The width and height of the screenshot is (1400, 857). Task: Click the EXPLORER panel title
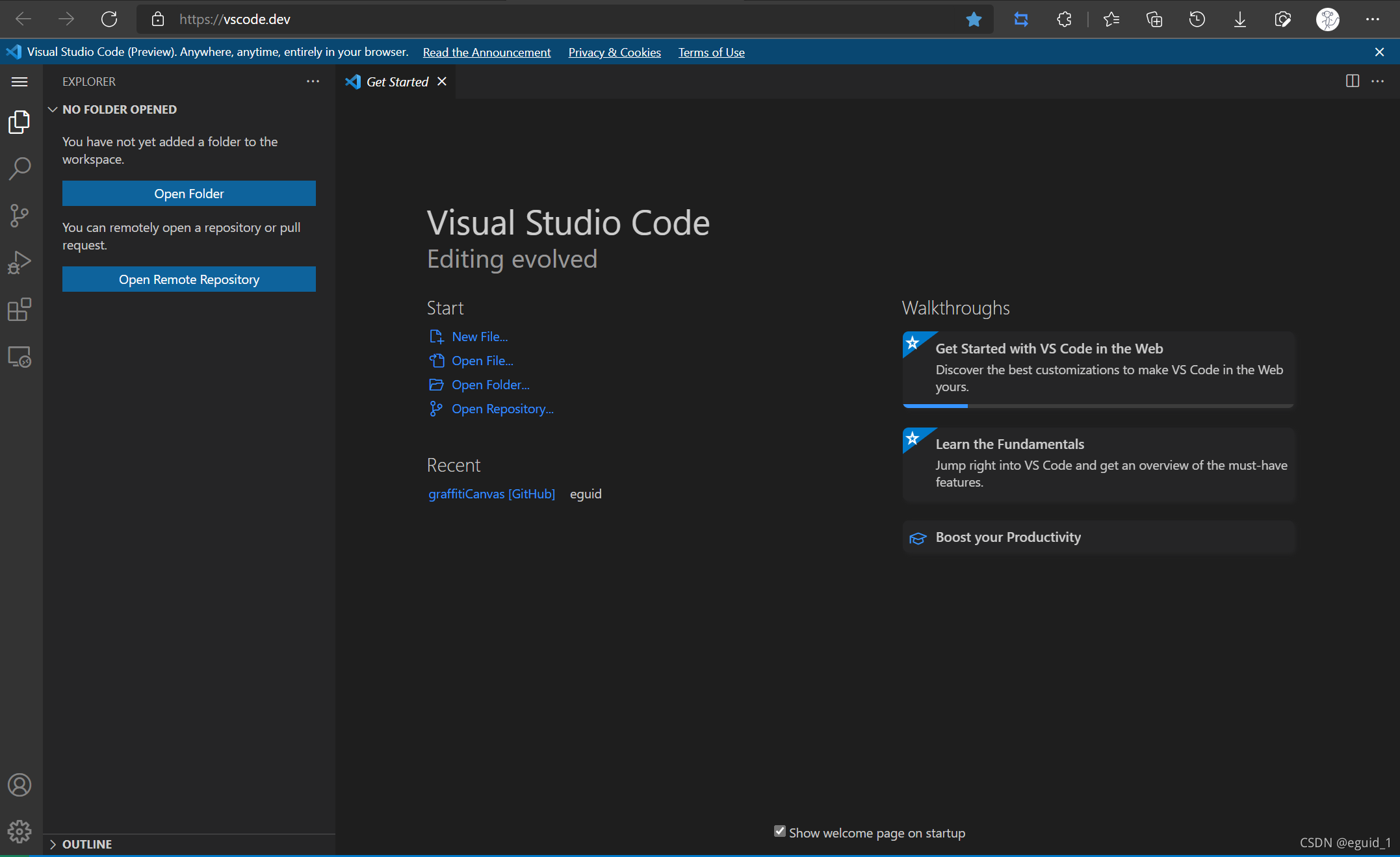[89, 81]
